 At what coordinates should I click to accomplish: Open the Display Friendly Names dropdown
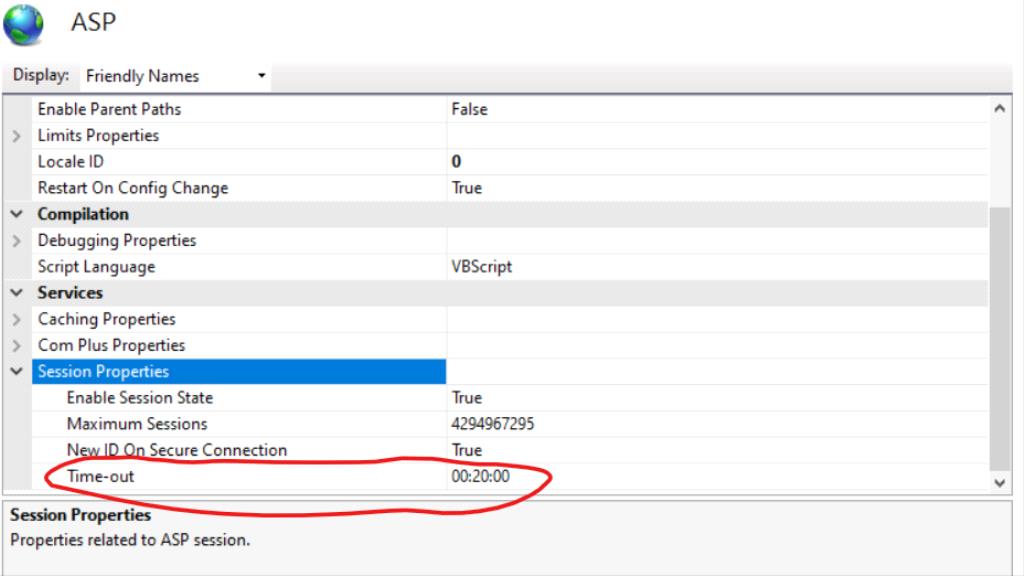tap(262, 75)
